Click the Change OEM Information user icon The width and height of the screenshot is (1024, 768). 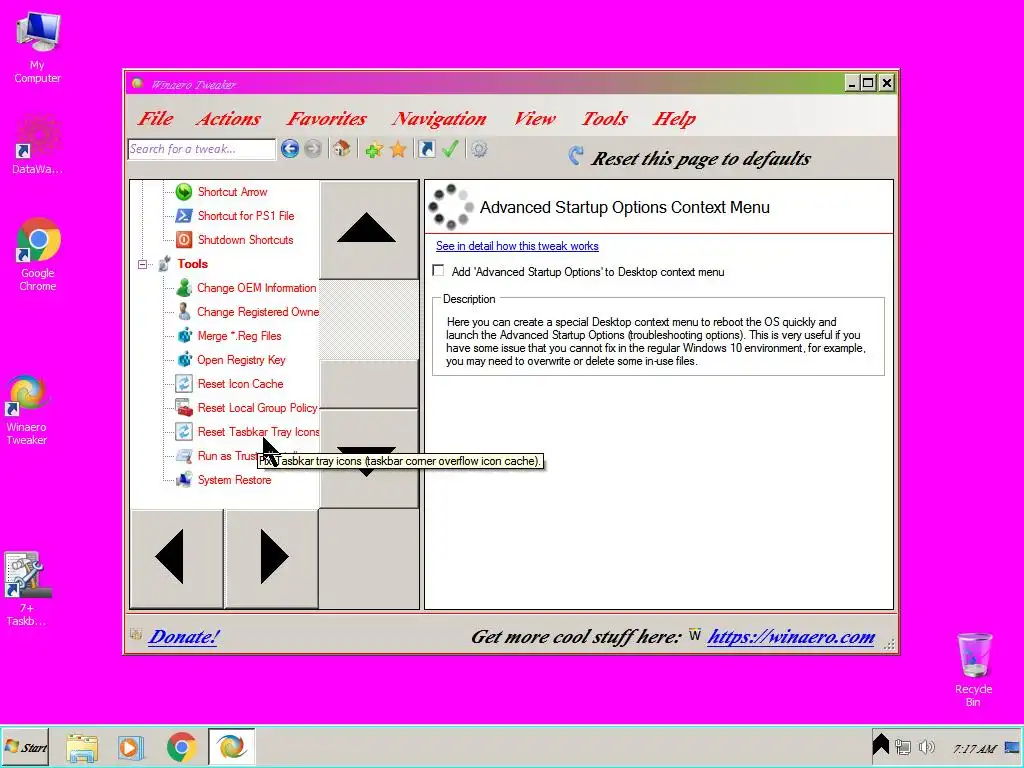[x=184, y=287]
